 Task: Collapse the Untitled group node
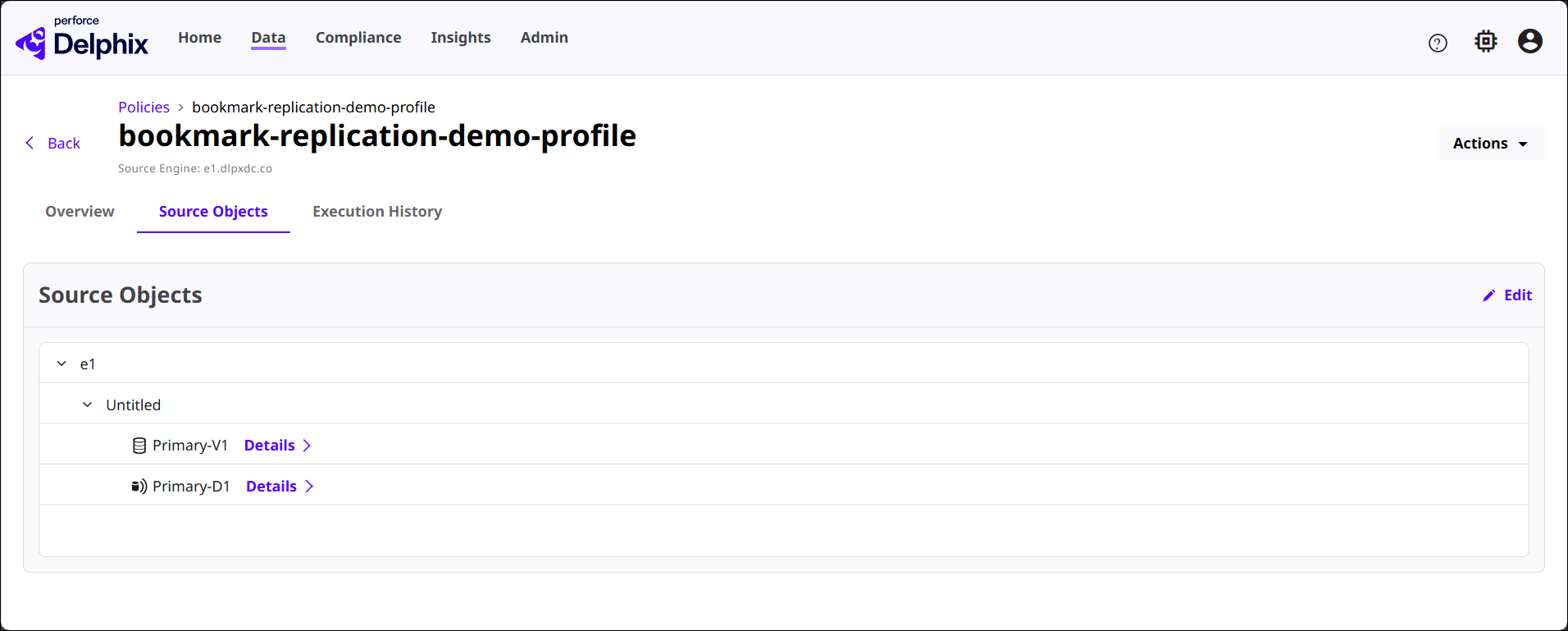tap(88, 405)
